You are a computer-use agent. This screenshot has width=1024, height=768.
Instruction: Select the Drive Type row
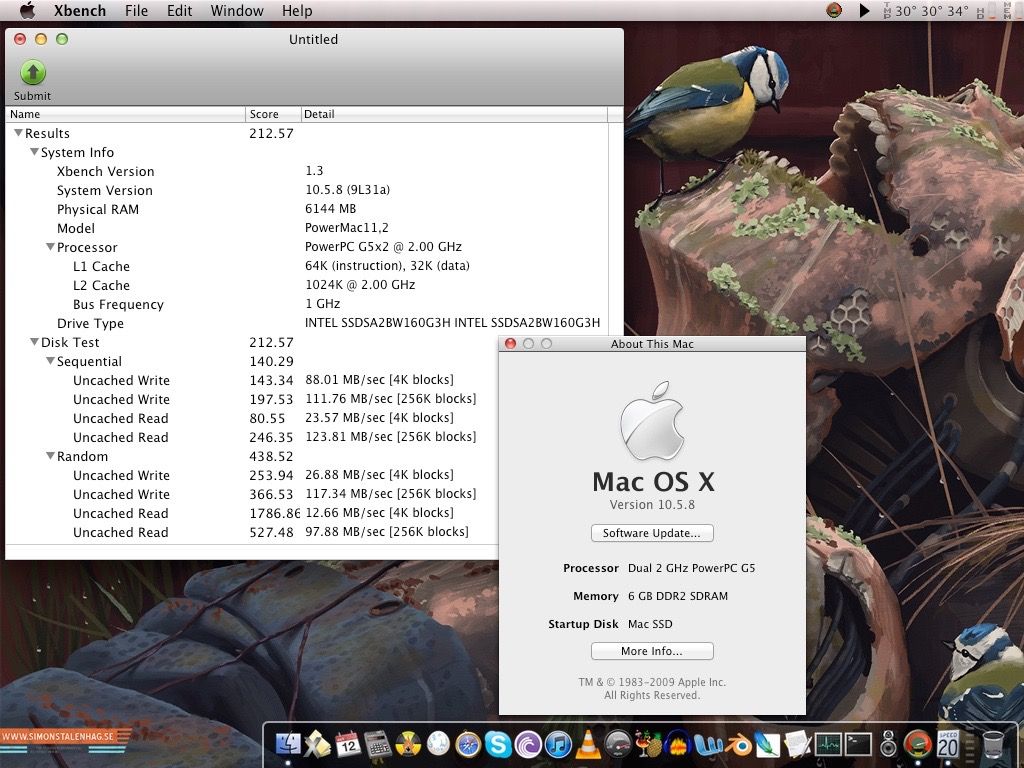tap(307, 323)
